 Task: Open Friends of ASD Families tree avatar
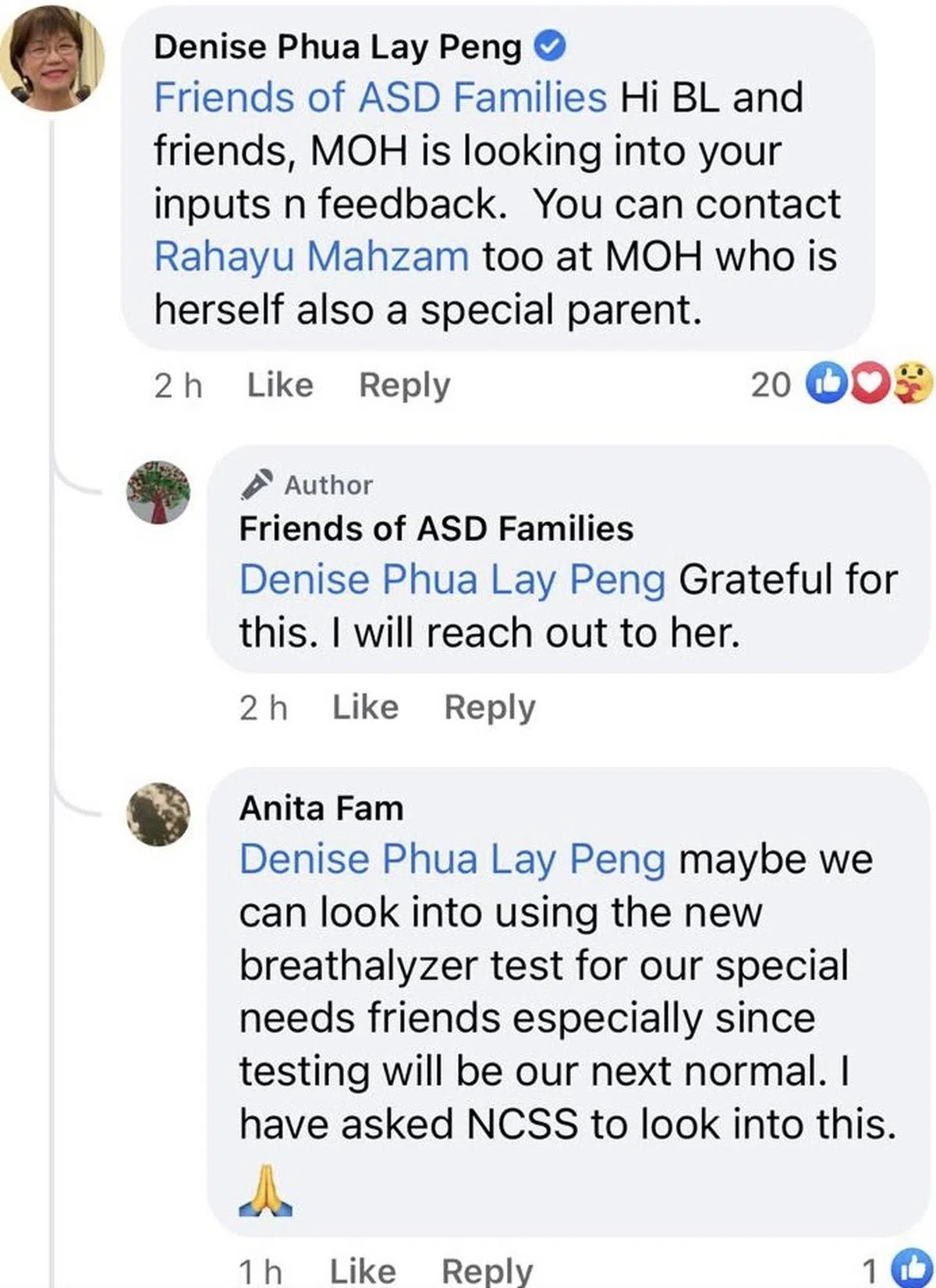point(158,491)
